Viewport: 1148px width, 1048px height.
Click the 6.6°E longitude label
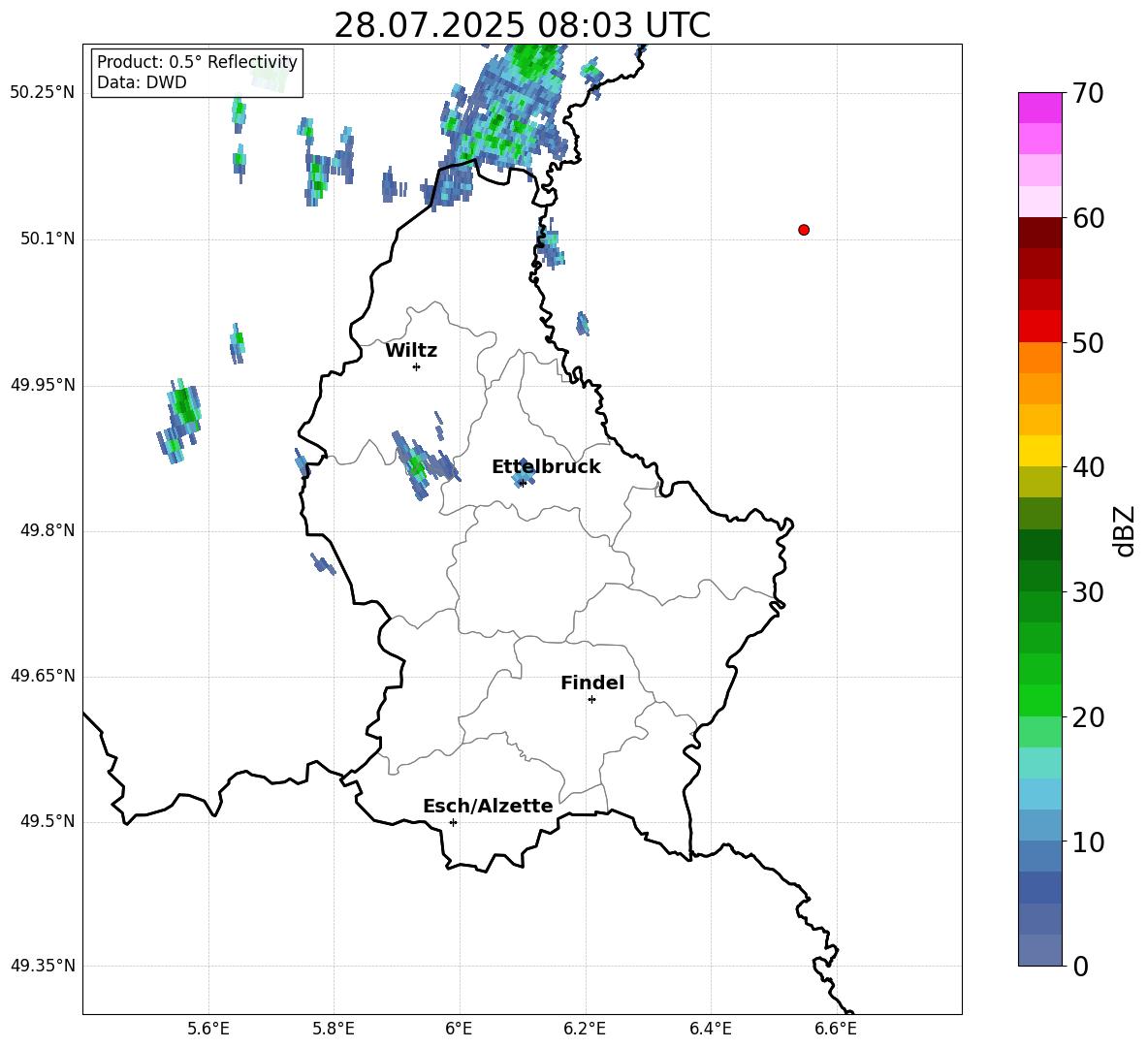click(x=836, y=1029)
